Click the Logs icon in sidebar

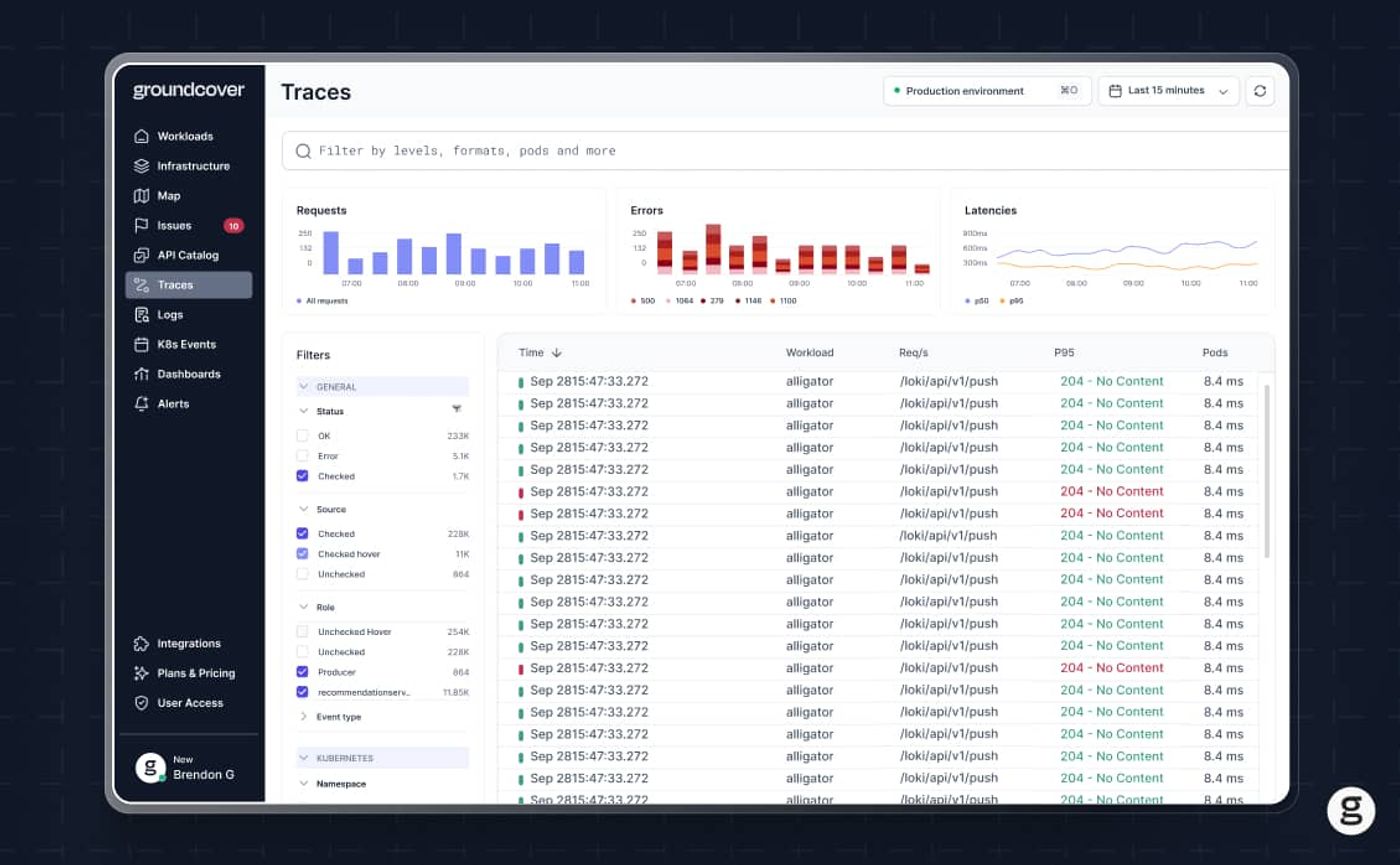coord(141,314)
